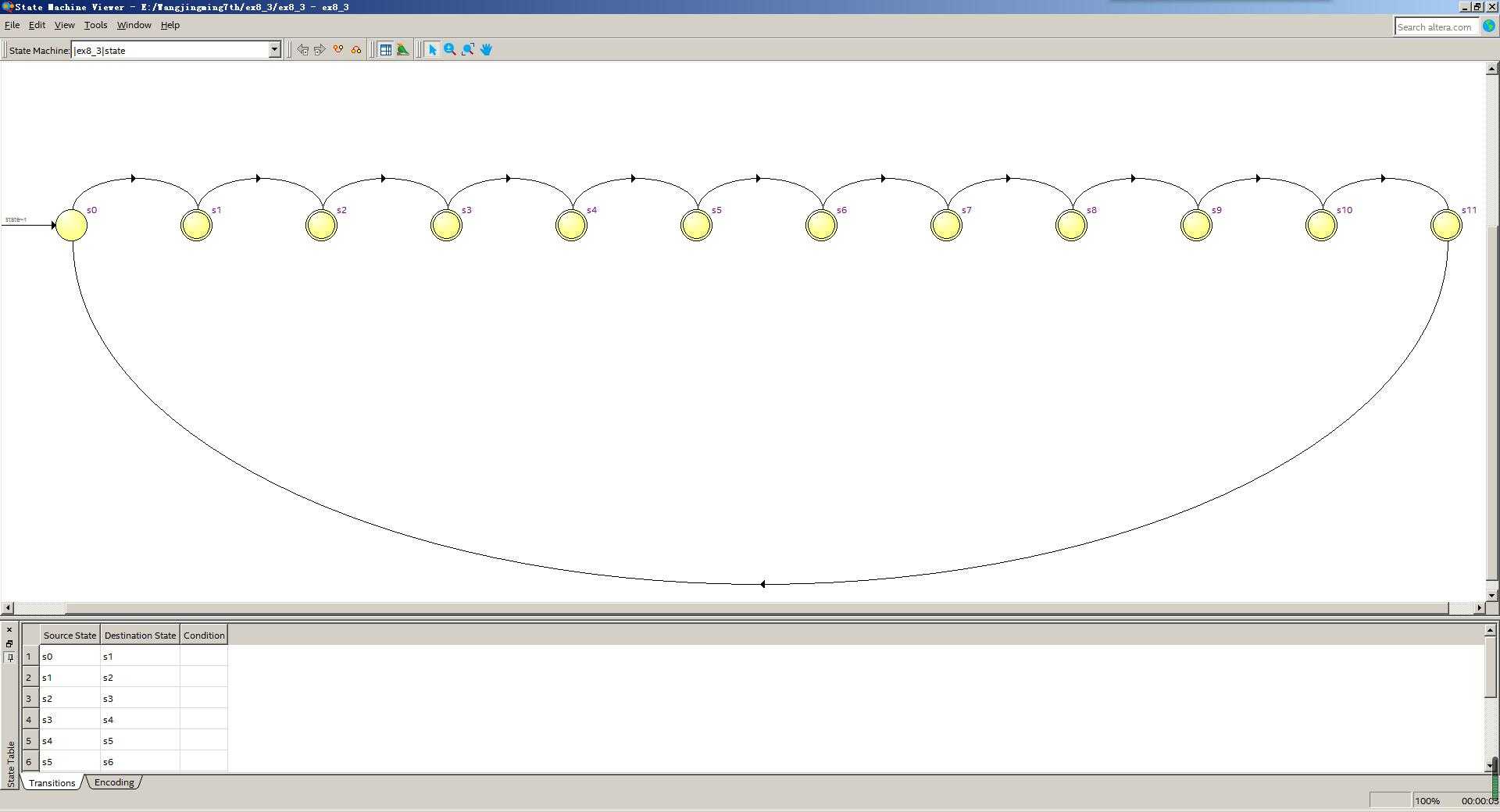The image size is (1500, 812).
Task: Click destination cell 's6' in row 6
Action: (140, 761)
